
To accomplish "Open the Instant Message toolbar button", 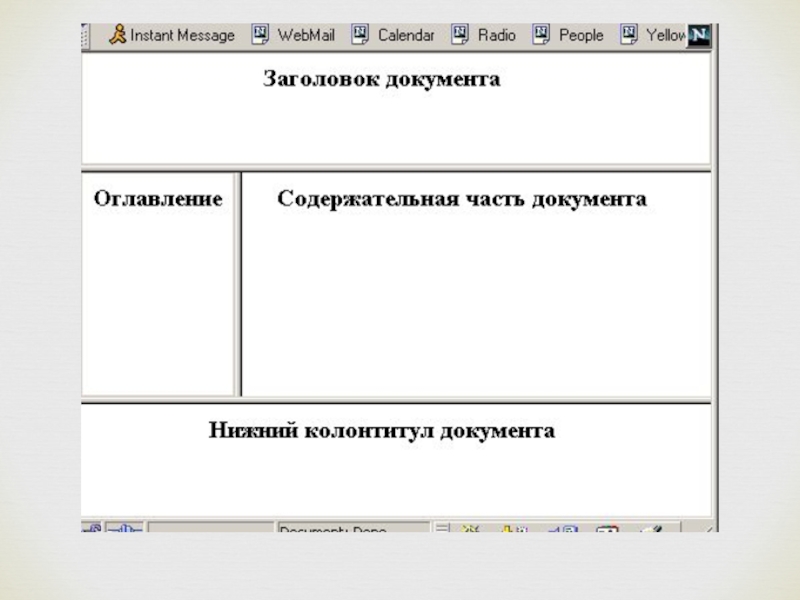I will click(171, 35).
